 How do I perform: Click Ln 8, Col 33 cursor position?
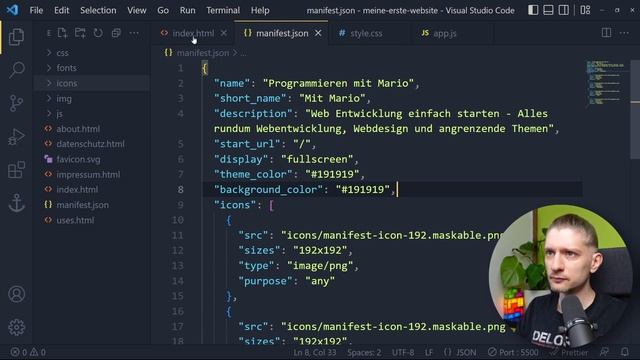click(x=315, y=352)
